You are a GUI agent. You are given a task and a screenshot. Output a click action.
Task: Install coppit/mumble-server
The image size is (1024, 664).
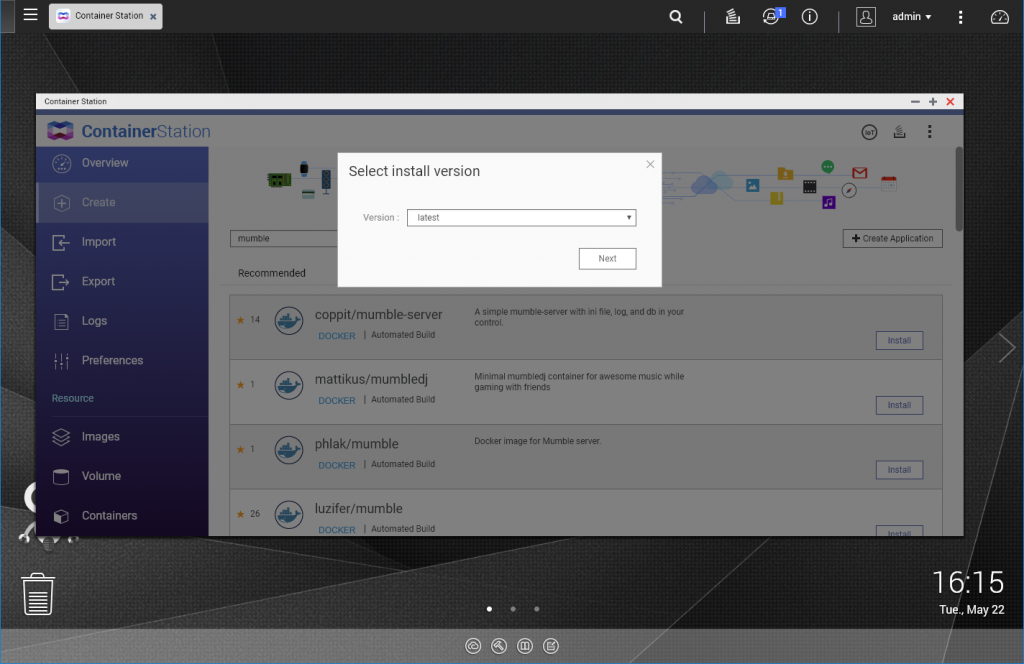(899, 340)
